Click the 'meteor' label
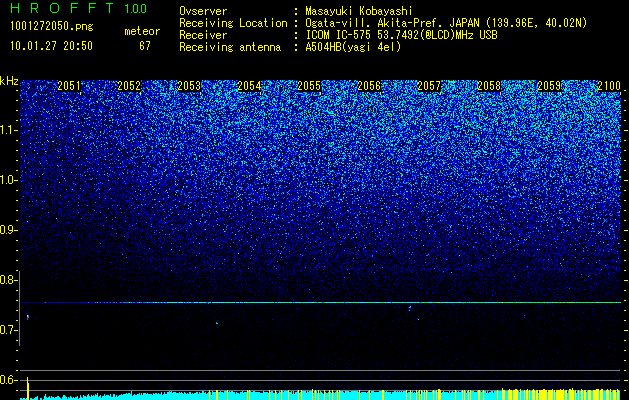The height and width of the screenshot is (400, 629). [142, 31]
